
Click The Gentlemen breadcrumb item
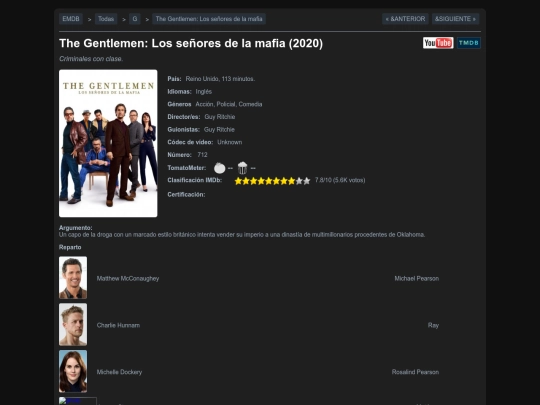click(209, 19)
